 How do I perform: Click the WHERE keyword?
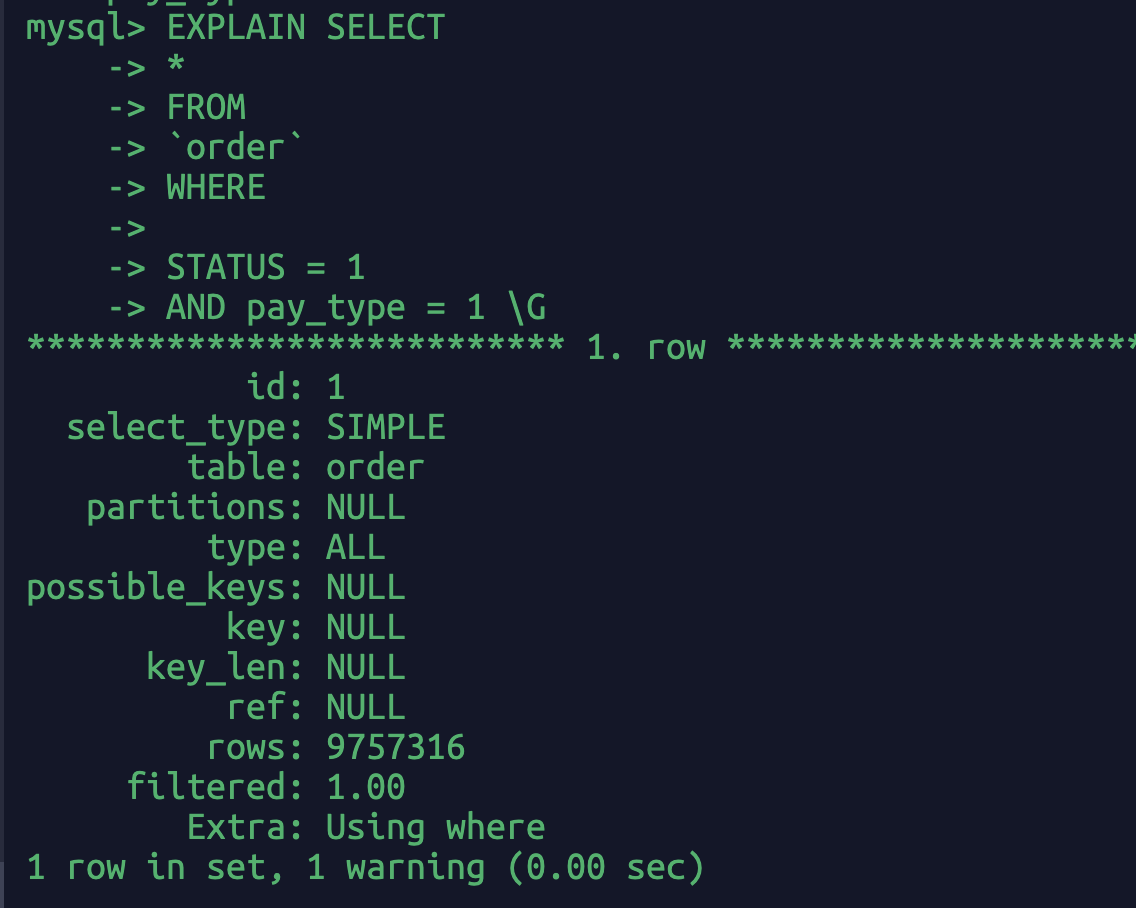[216, 187]
